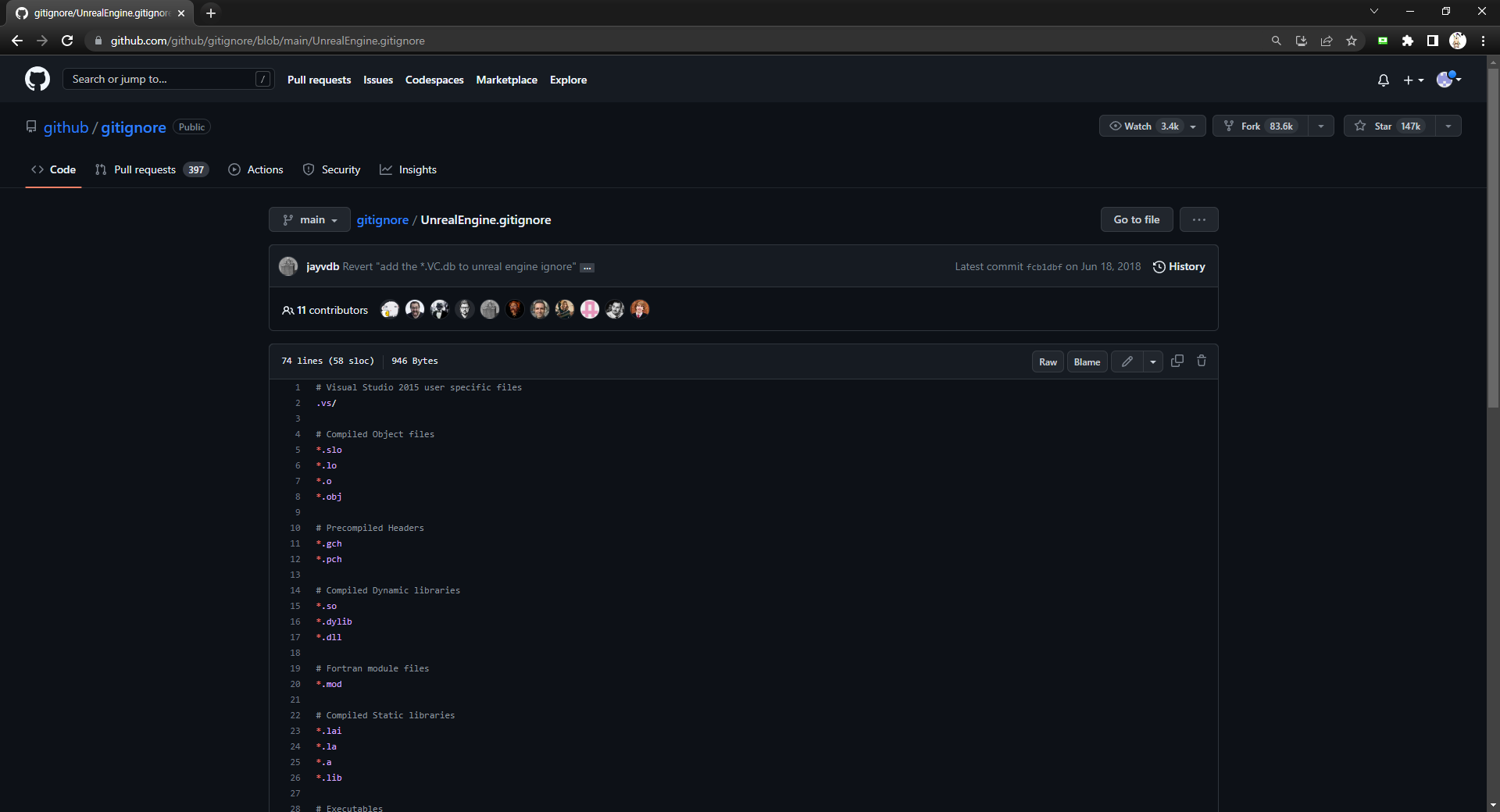1500x812 pixels.
Task: Open the browser tab search chevron
Action: (x=1374, y=11)
